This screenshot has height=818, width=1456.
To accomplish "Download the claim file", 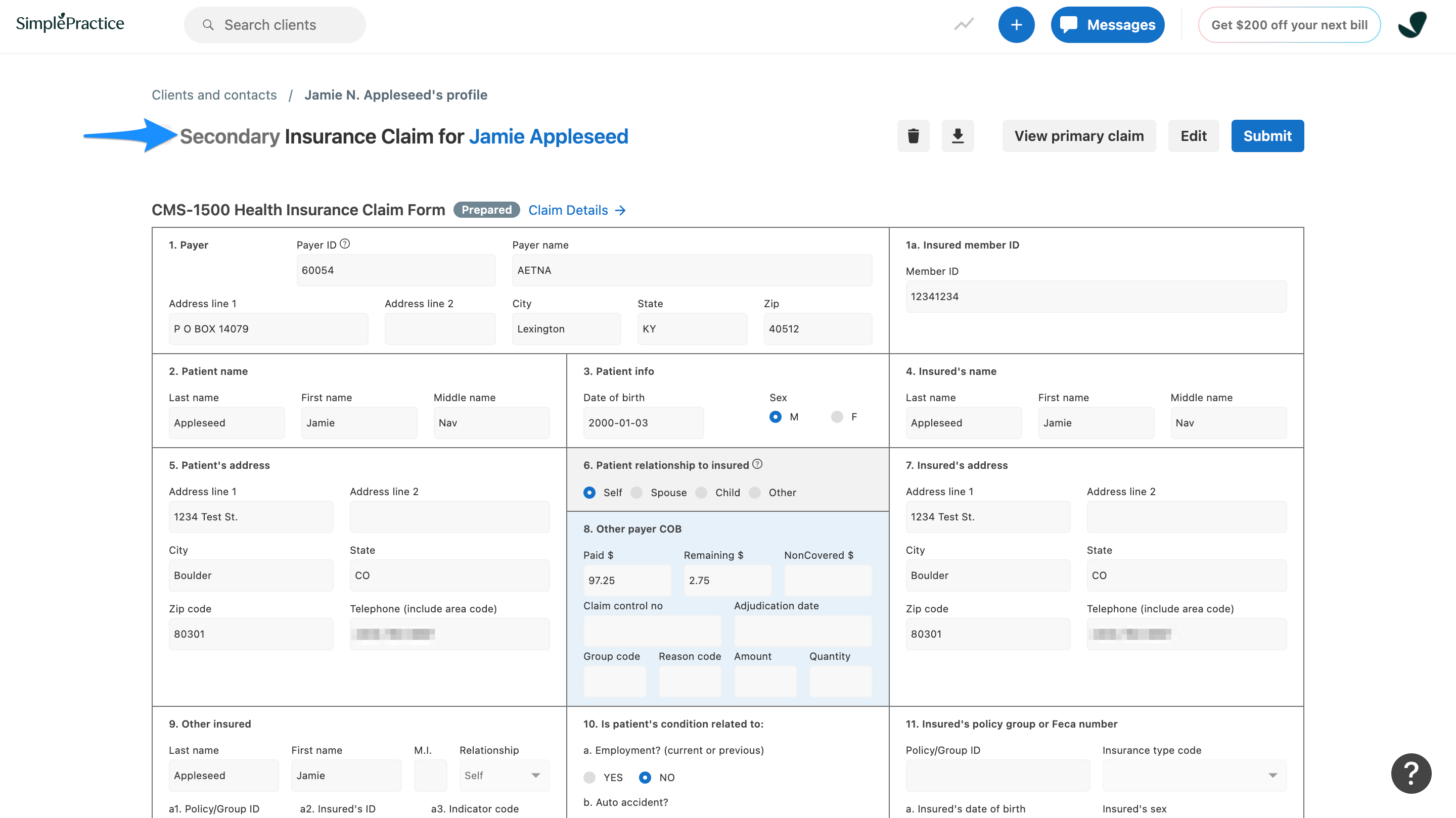I will click(958, 135).
